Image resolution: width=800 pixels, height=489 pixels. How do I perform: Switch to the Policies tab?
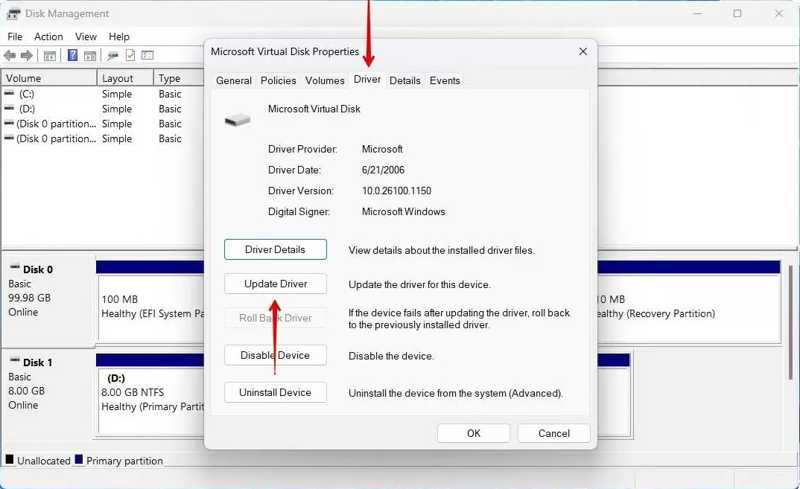pyautogui.click(x=278, y=81)
